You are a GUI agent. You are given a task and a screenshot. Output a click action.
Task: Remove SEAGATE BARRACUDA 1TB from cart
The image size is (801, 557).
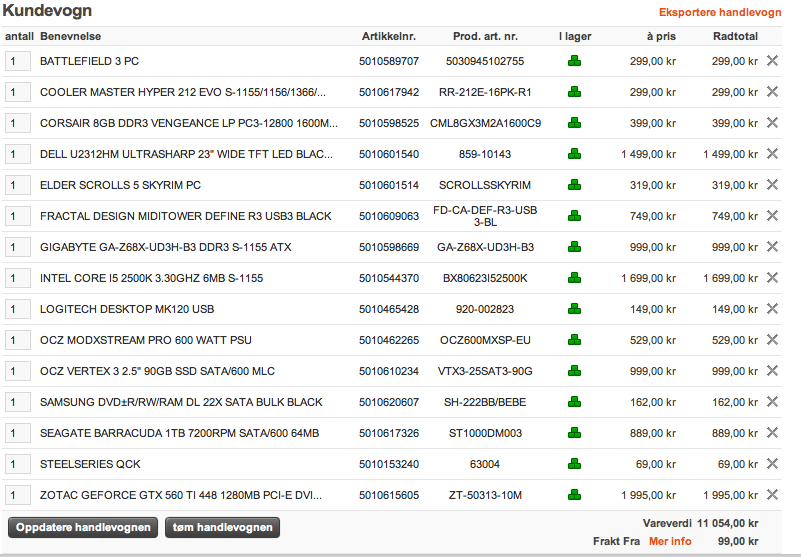[x=772, y=433]
